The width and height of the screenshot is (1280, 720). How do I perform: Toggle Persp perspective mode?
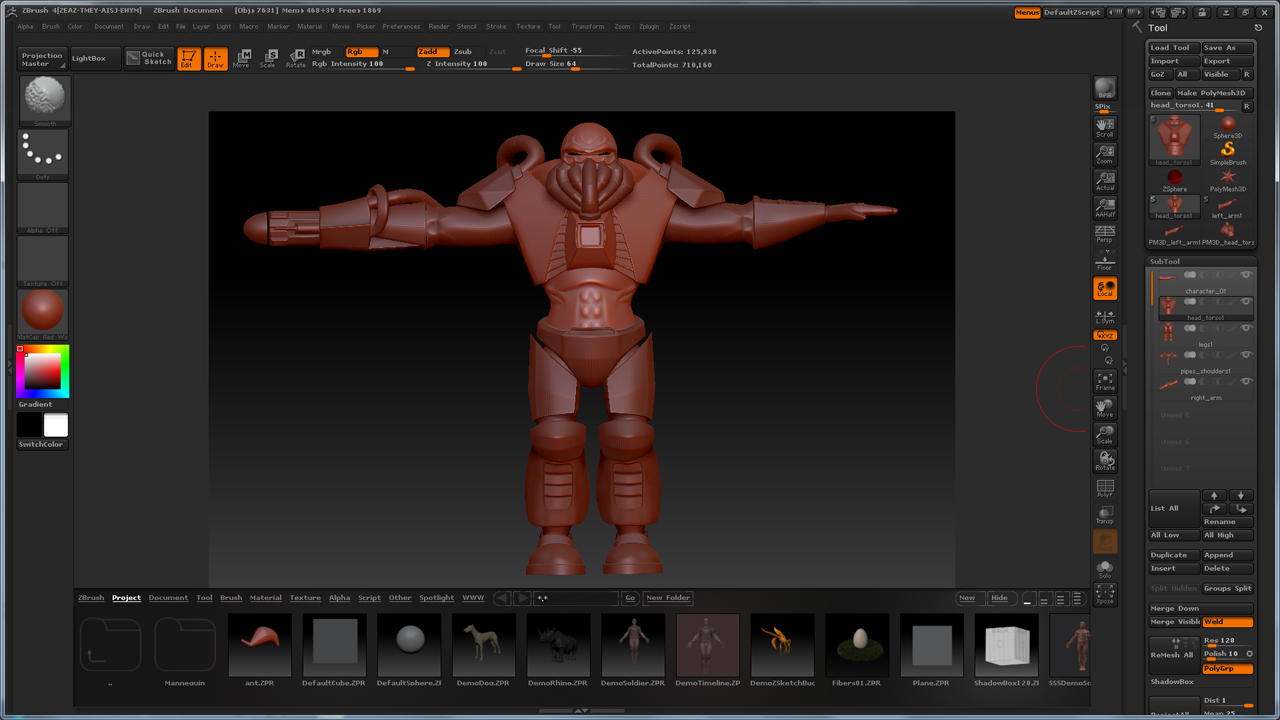coord(1105,234)
